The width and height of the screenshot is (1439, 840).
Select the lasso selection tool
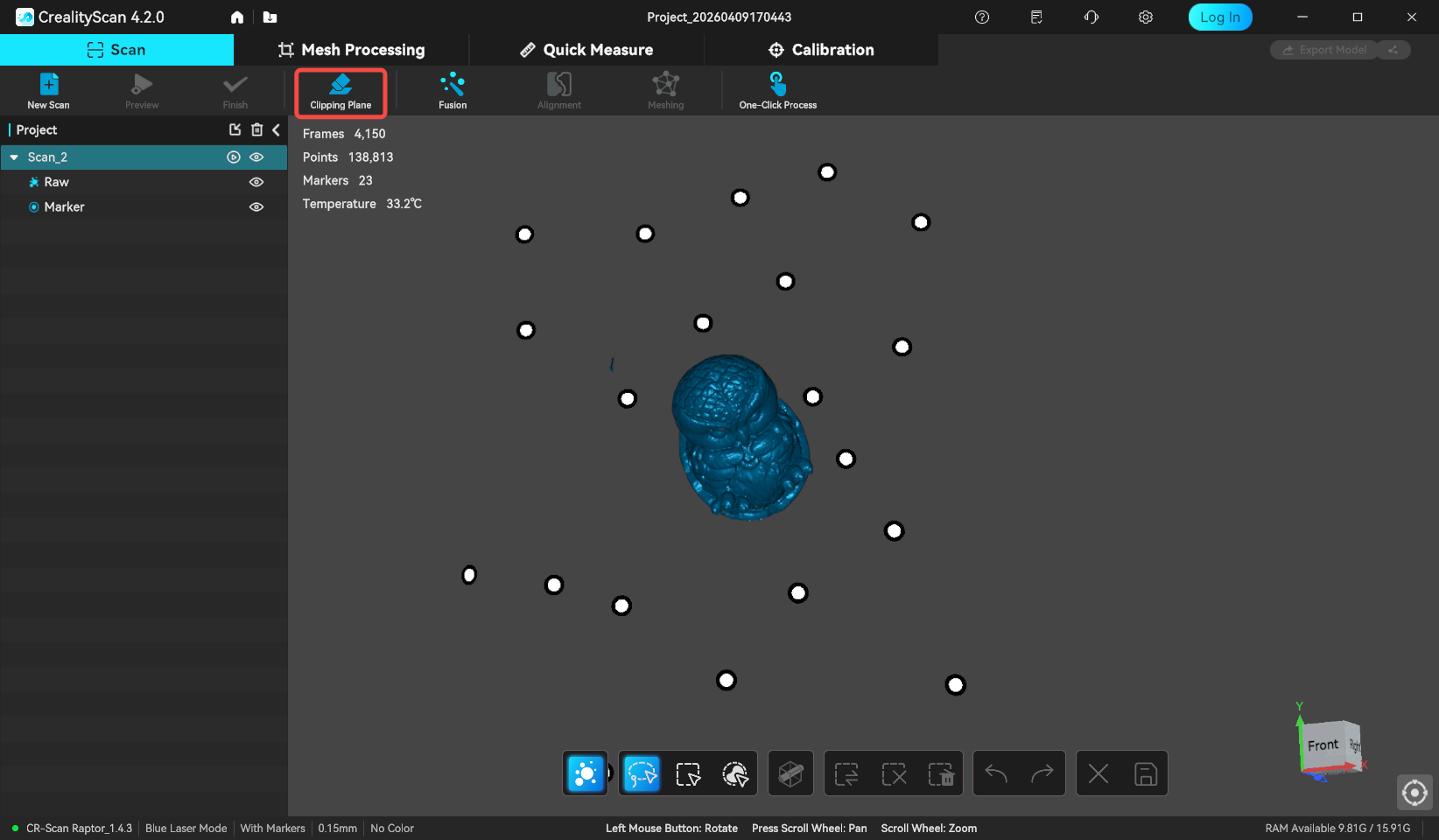click(x=642, y=773)
